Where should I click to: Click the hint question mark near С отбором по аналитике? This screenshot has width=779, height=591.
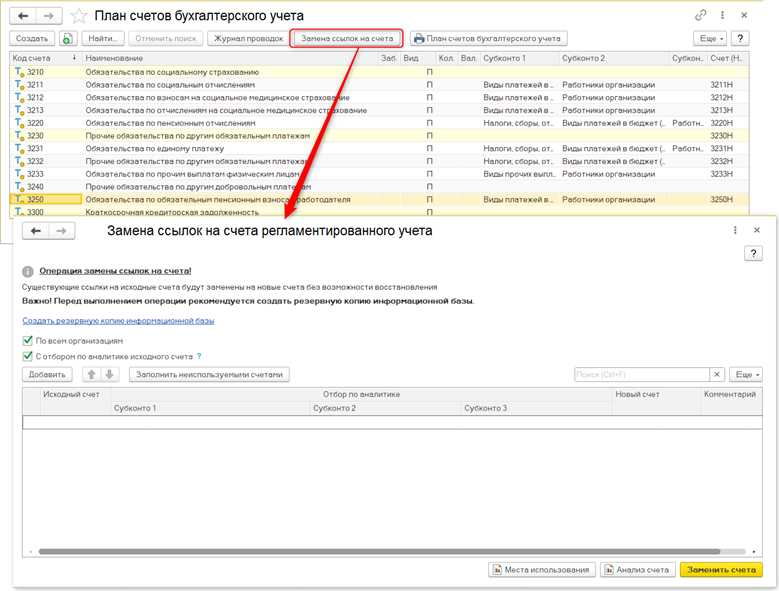(199, 356)
